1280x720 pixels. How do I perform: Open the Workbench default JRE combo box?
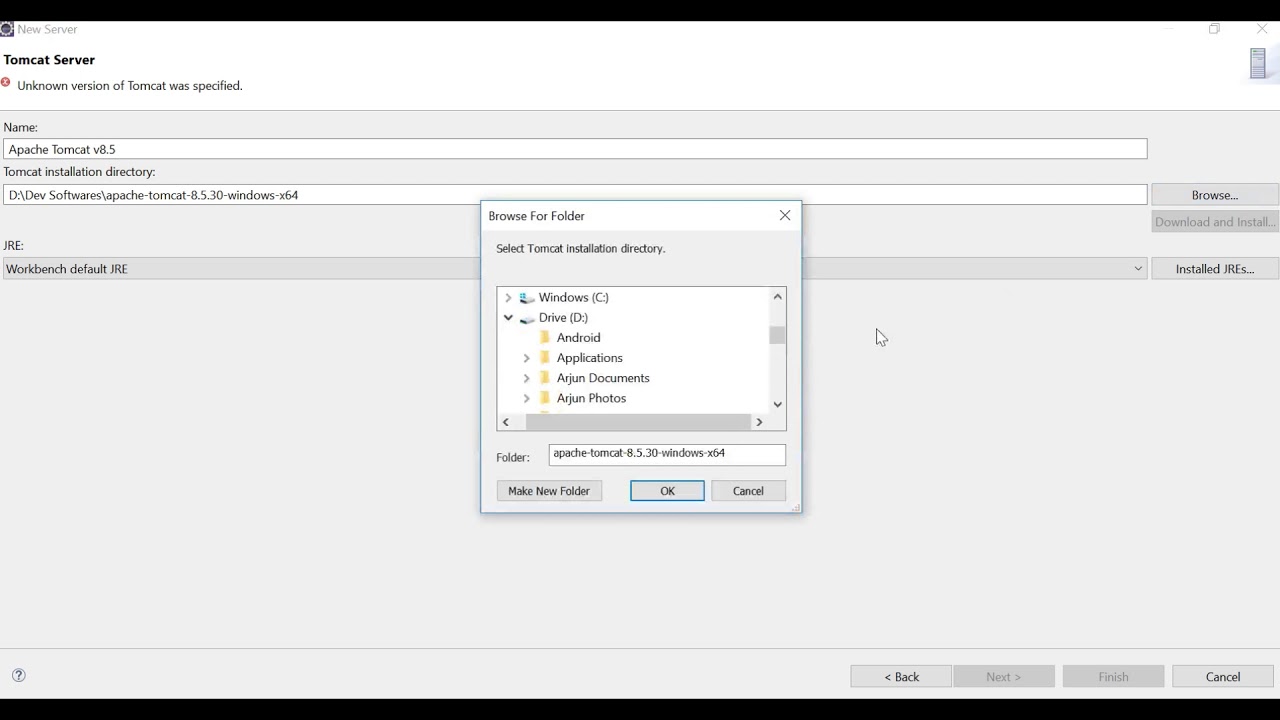point(575,269)
